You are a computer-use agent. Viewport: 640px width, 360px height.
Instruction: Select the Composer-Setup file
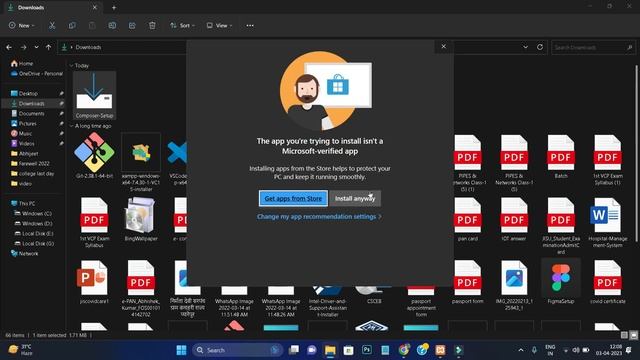[x=94, y=96]
